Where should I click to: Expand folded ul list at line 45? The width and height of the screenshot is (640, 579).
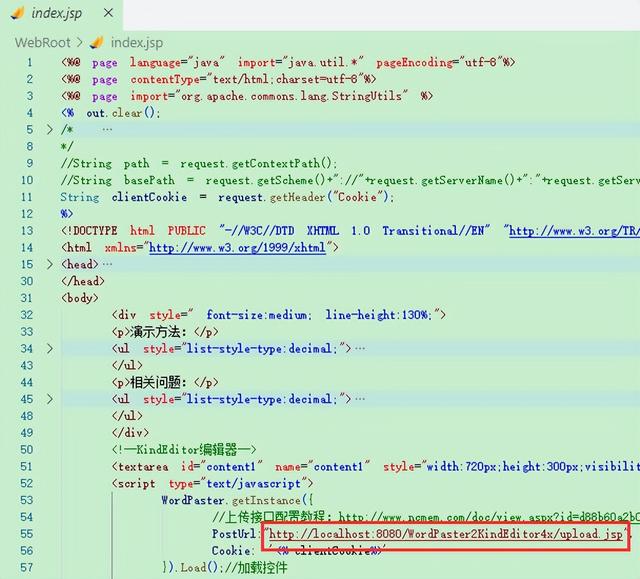(x=49, y=399)
